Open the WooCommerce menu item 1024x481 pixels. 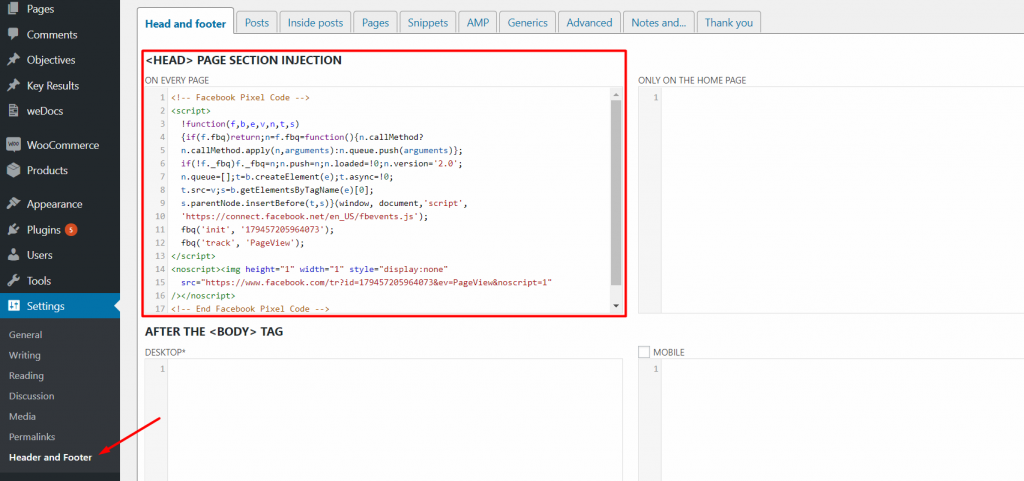point(63,145)
